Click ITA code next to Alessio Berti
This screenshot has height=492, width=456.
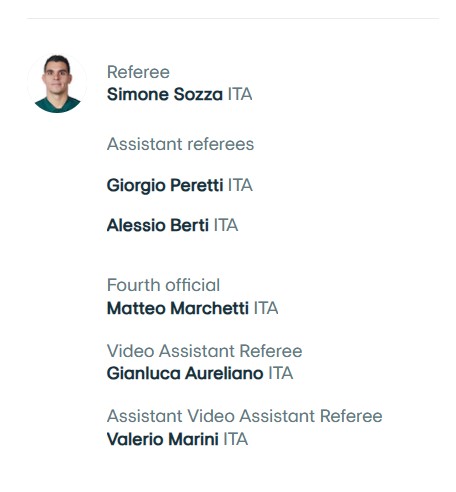(x=226, y=225)
